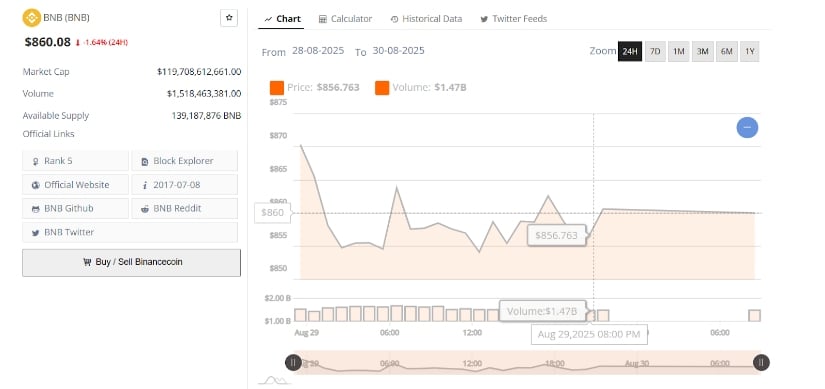825x389 pixels.
Task: Click the To date field
Action: coord(398,51)
